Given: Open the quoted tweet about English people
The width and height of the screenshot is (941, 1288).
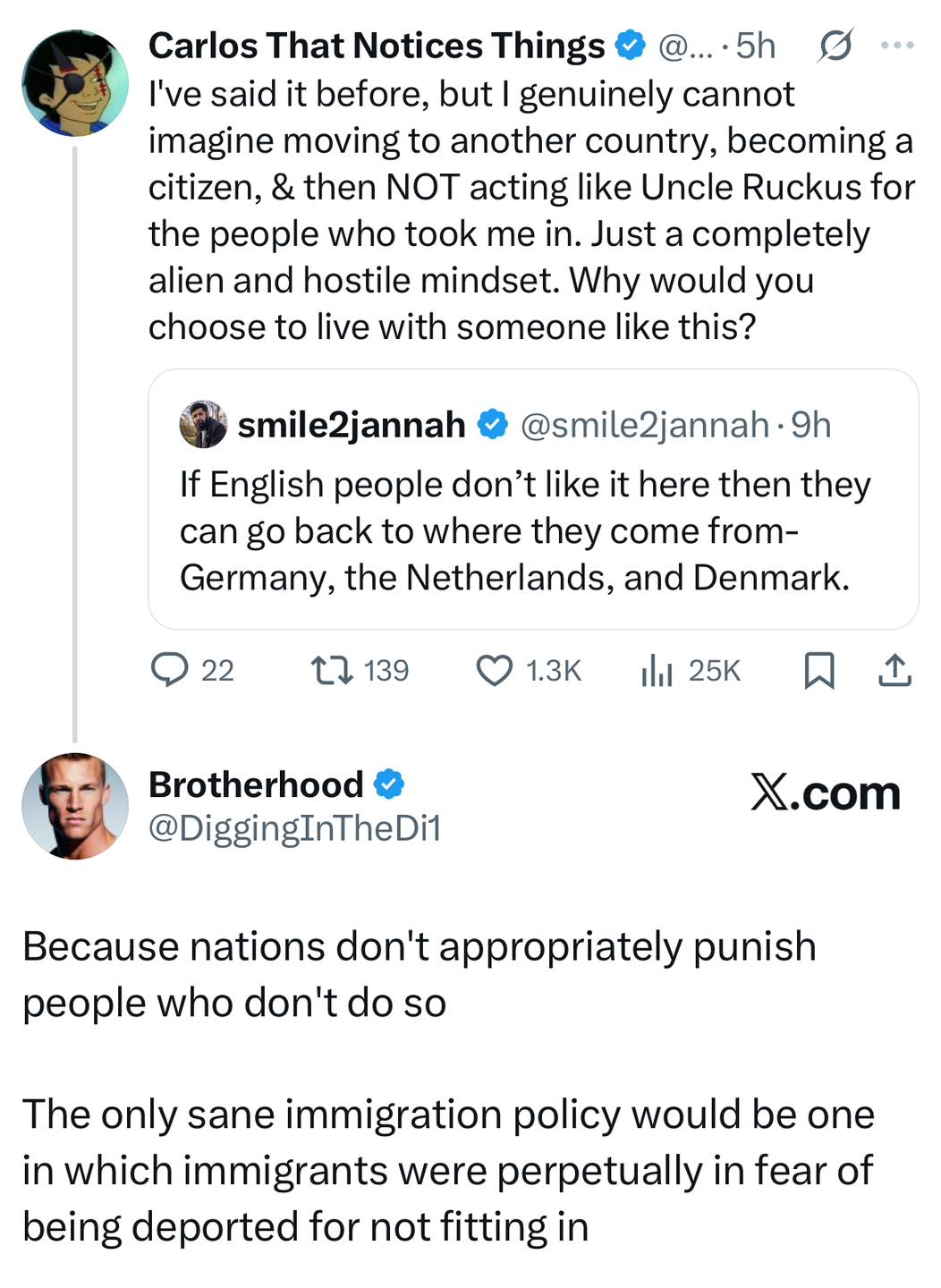Looking at the screenshot, I should pos(533,499).
